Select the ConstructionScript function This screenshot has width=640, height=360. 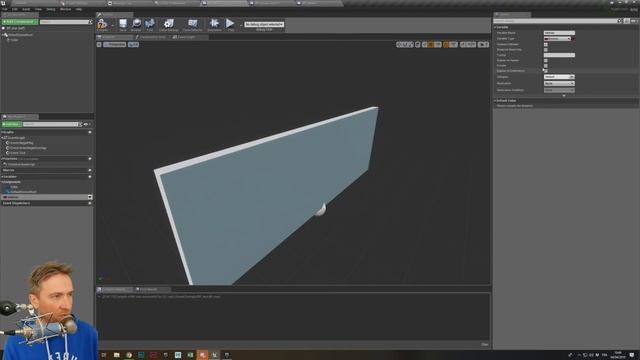coord(20,164)
